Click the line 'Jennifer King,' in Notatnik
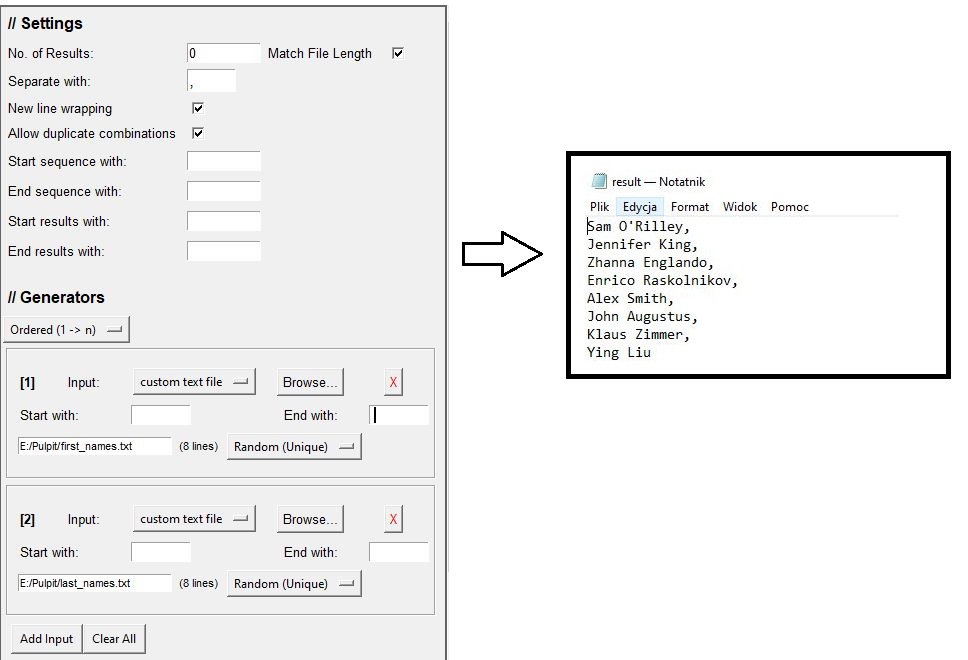 (x=642, y=244)
